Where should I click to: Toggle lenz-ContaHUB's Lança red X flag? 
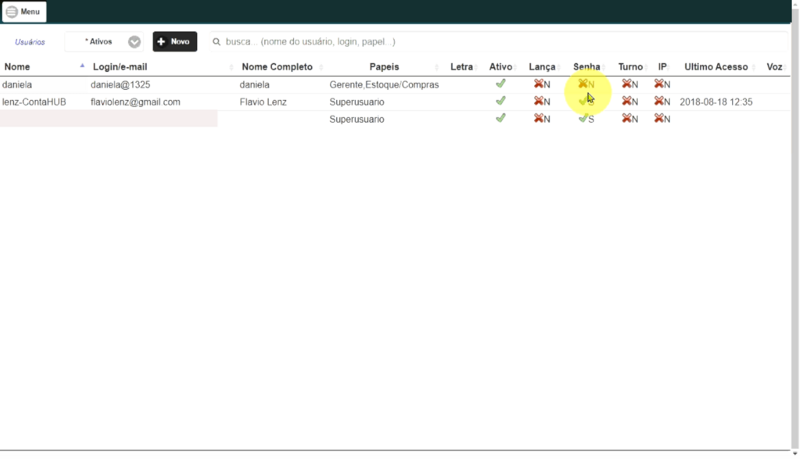[538, 101]
